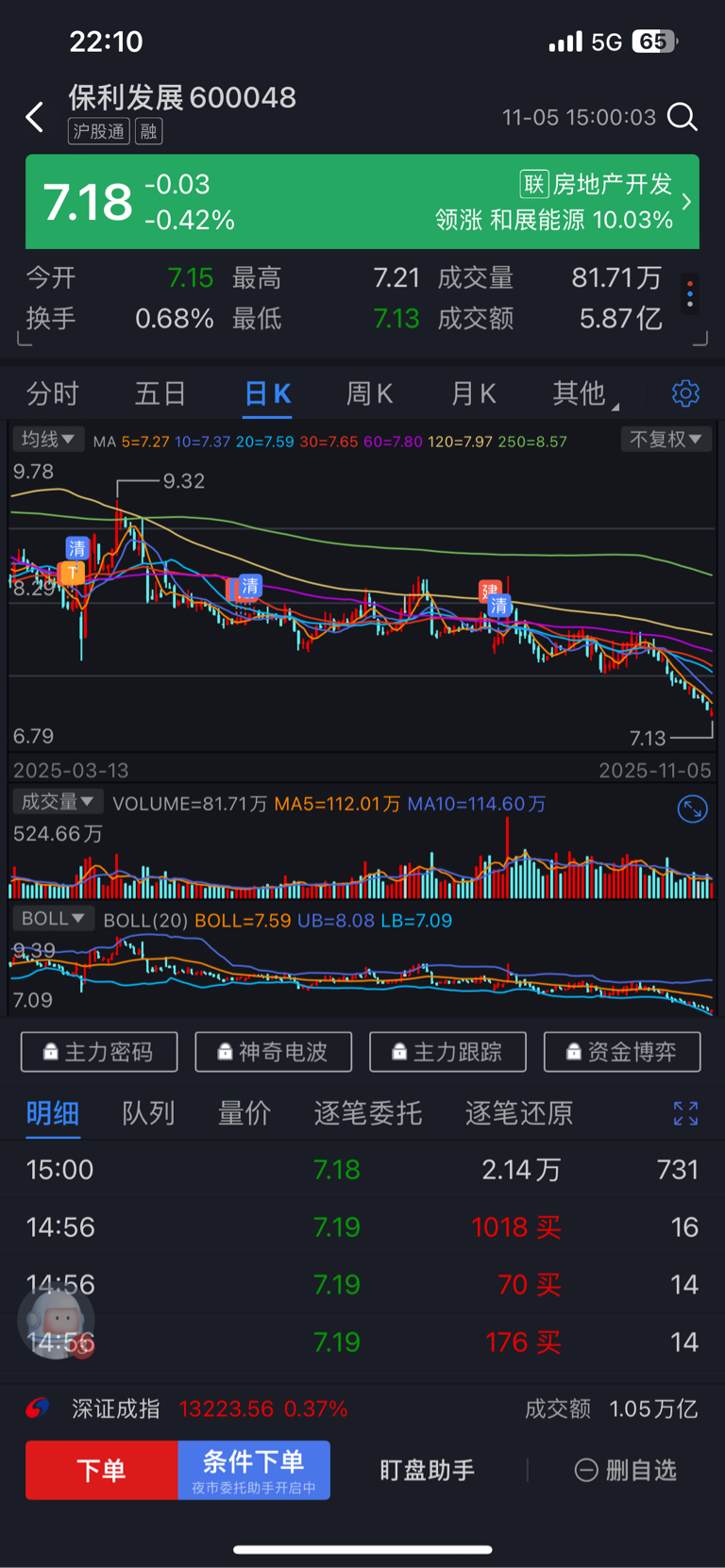Open the 成交量 indicator dropdown
Screen dimensions: 725x1568
click(x=57, y=802)
